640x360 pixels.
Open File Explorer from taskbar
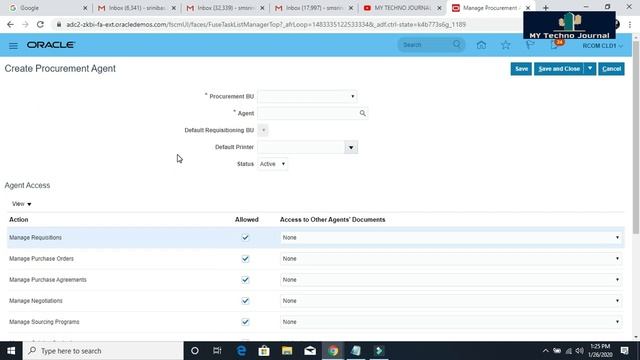click(x=287, y=351)
